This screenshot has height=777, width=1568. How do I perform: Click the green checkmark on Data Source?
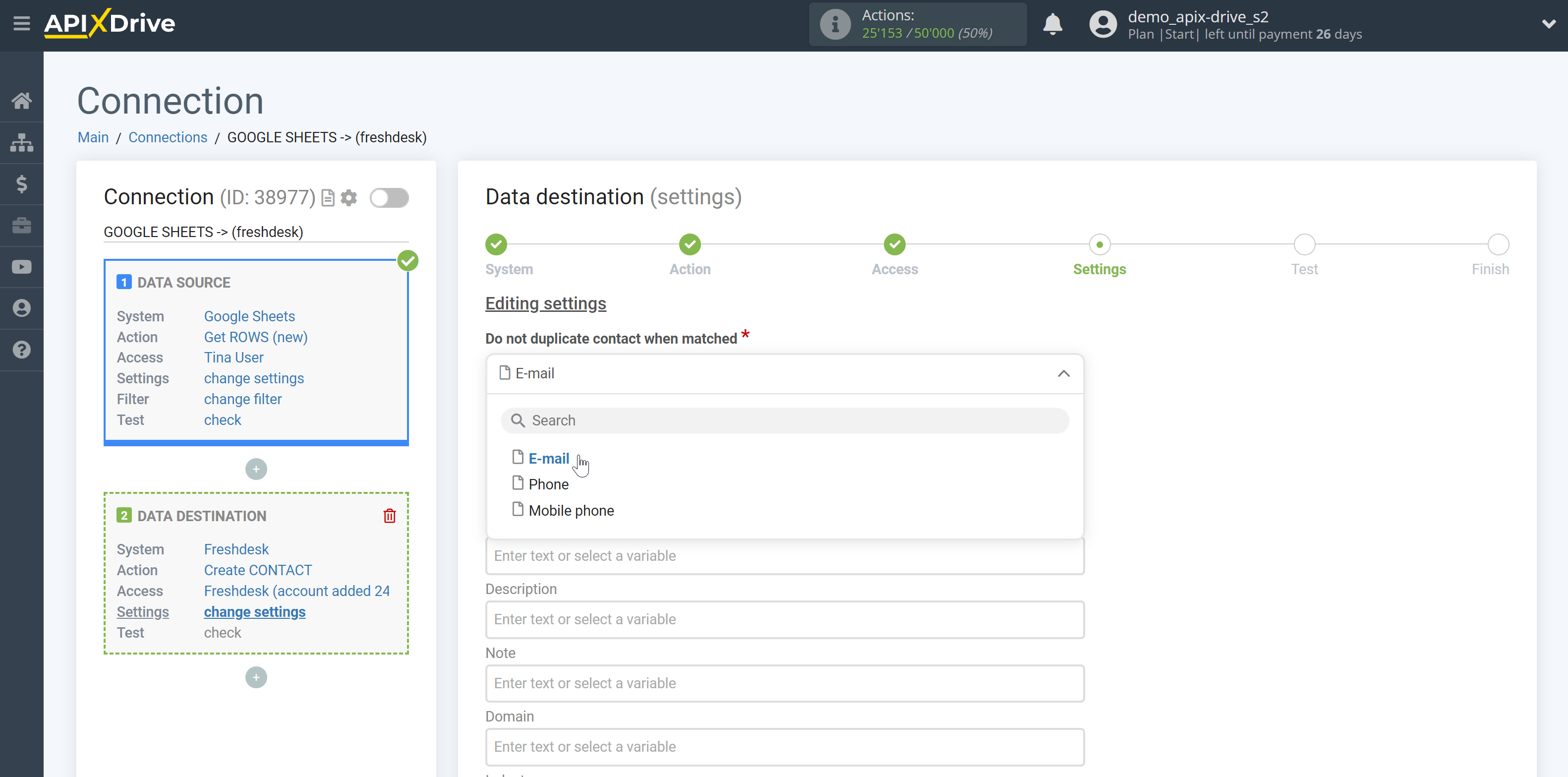(408, 261)
